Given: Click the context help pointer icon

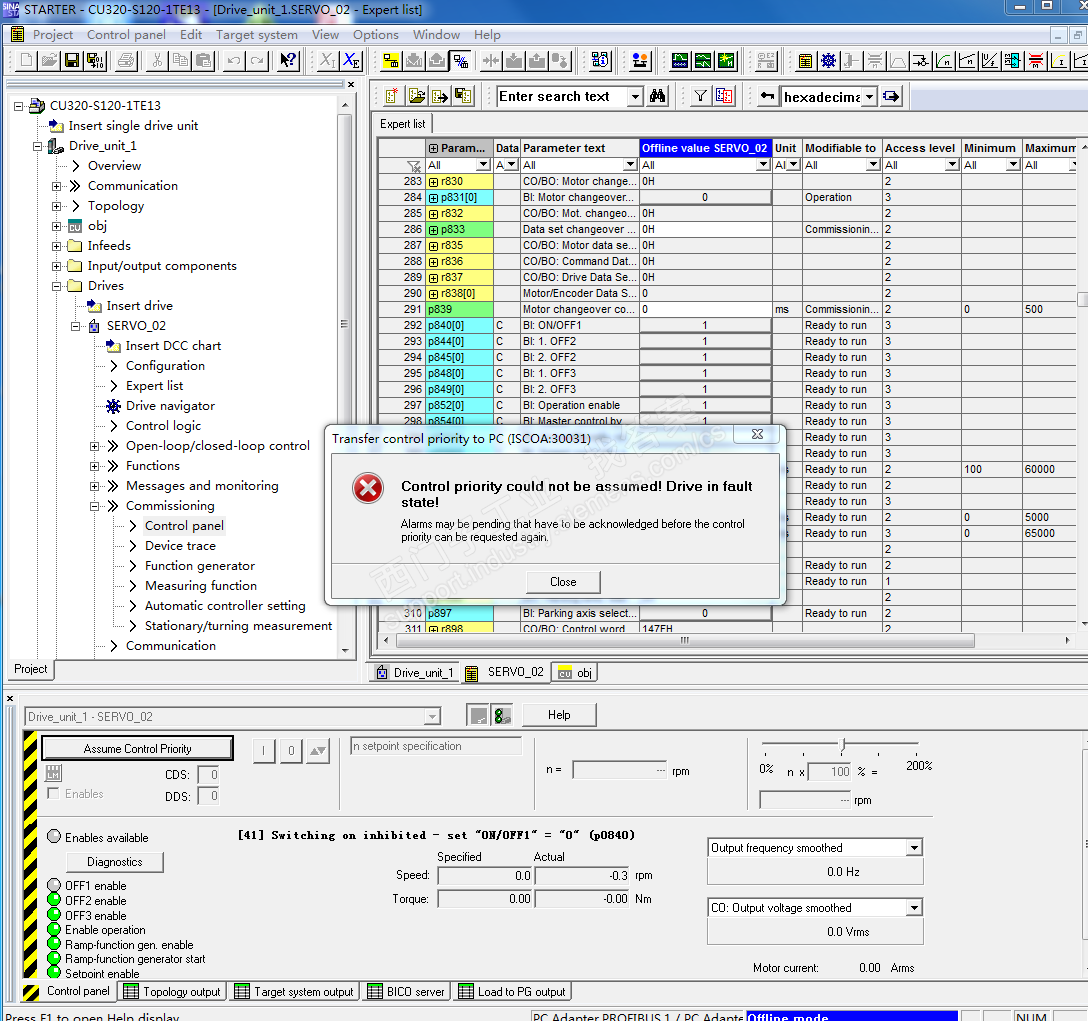Looking at the screenshot, I should click(x=288, y=61).
